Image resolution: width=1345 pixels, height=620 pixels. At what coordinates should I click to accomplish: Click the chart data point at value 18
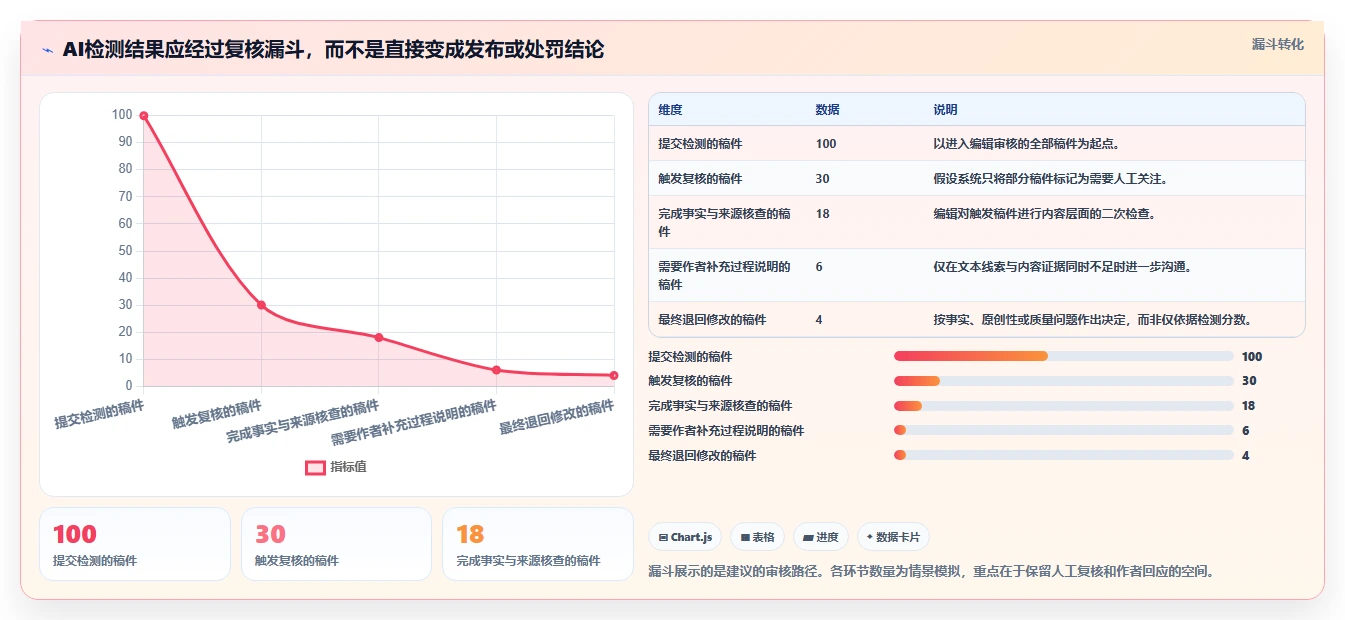[x=379, y=337]
